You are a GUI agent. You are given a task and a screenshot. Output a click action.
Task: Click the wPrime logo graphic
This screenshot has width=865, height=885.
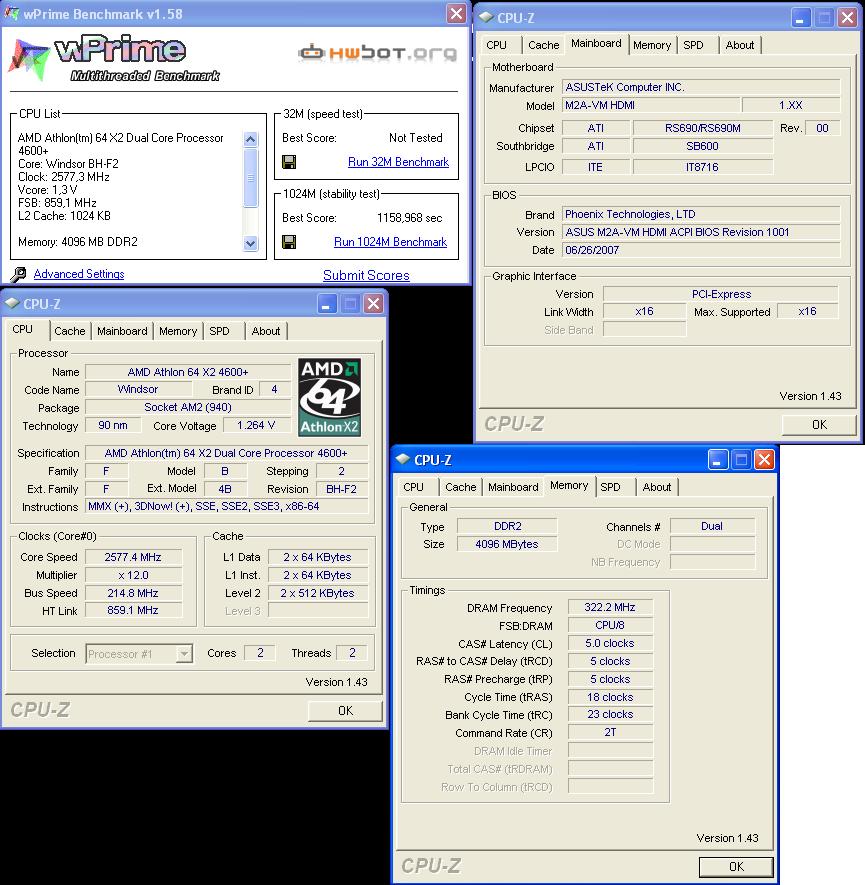(x=116, y=57)
